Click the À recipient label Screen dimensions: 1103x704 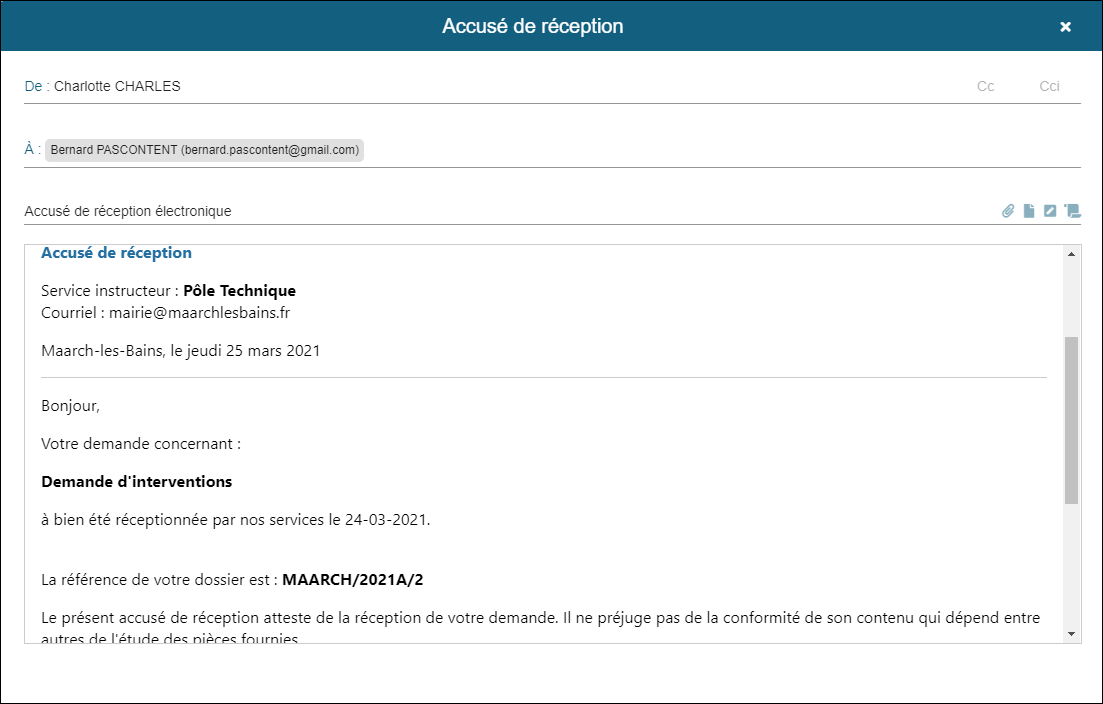30,149
